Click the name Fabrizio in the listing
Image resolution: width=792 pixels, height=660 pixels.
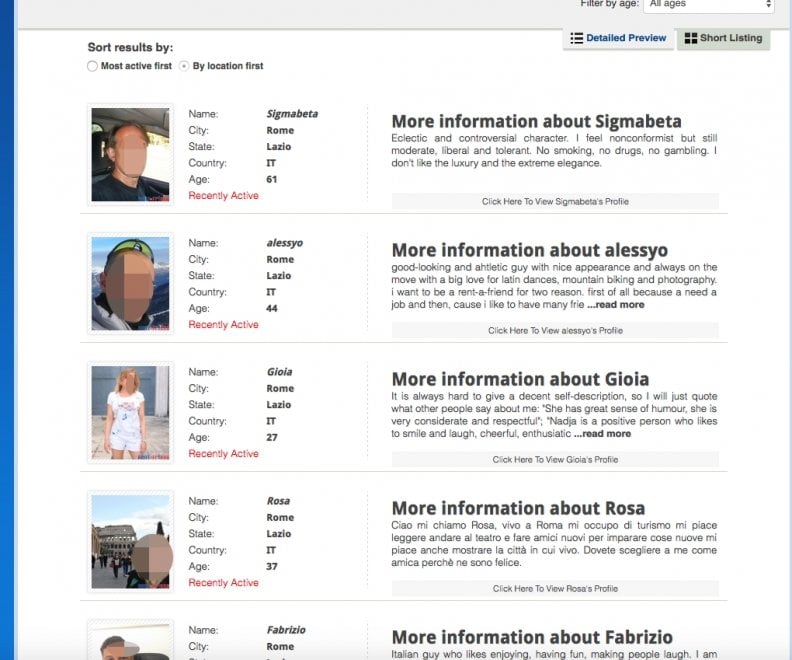pyautogui.click(x=286, y=630)
